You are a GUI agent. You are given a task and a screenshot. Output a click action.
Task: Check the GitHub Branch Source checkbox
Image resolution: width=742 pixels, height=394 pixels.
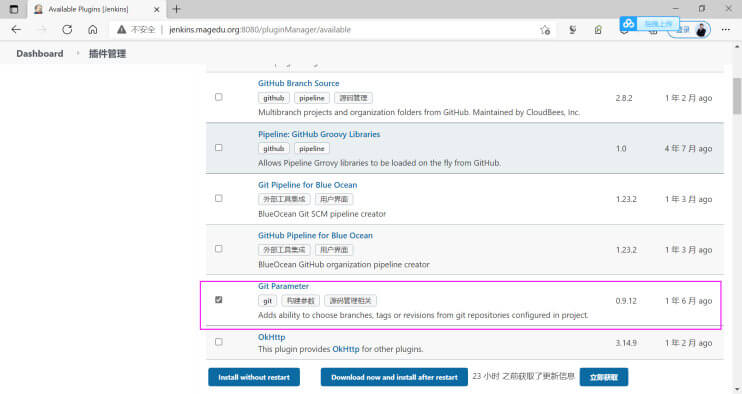[219, 97]
